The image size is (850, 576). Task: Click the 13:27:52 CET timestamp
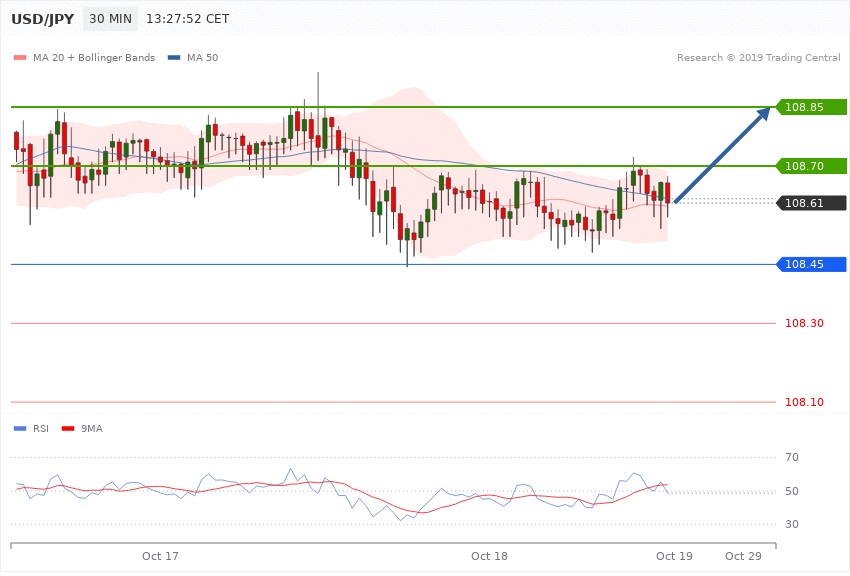pyautogui.click(x=188, y=20)
